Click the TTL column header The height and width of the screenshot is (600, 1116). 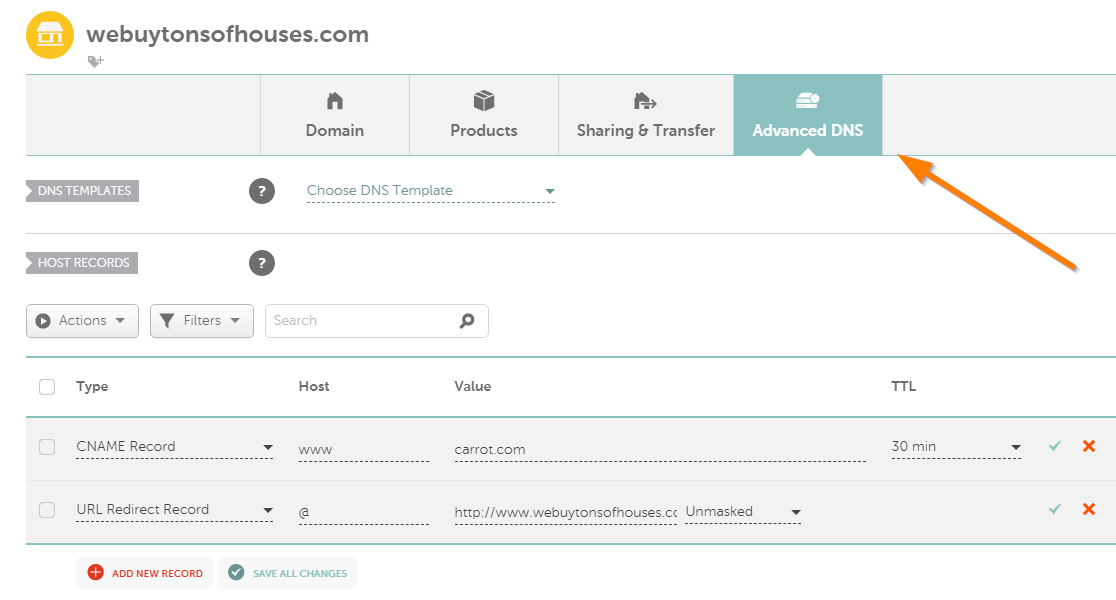point(904,386)
